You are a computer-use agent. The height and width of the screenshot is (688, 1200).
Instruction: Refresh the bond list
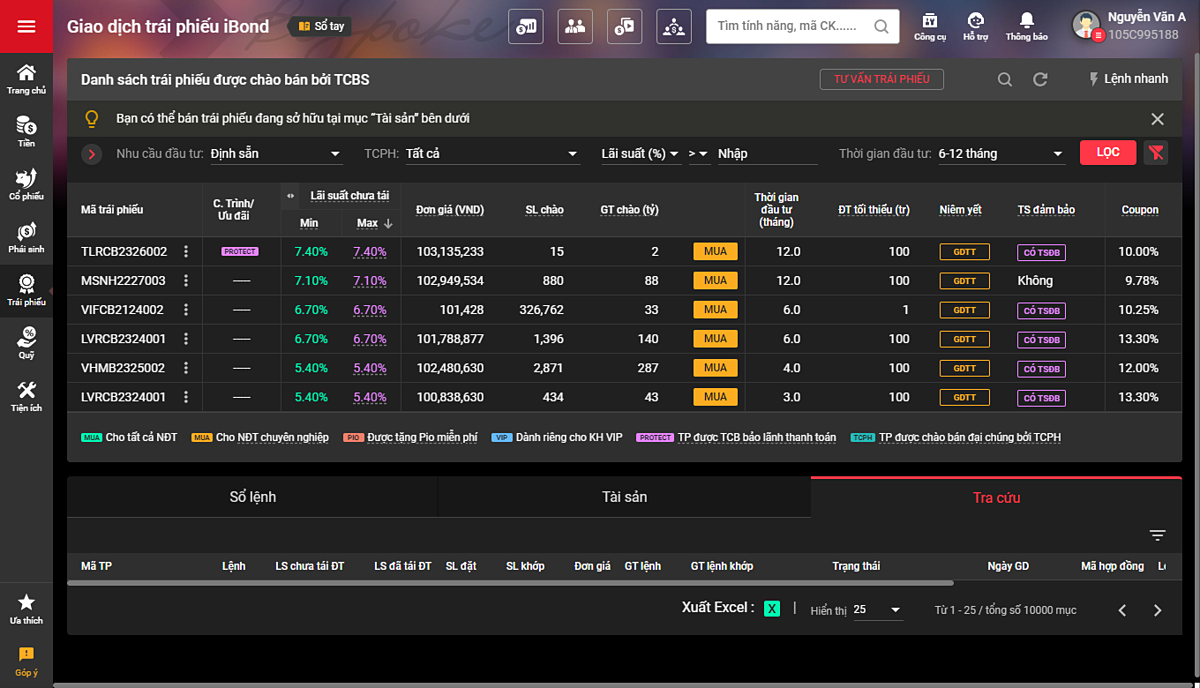coord(1040,80)
